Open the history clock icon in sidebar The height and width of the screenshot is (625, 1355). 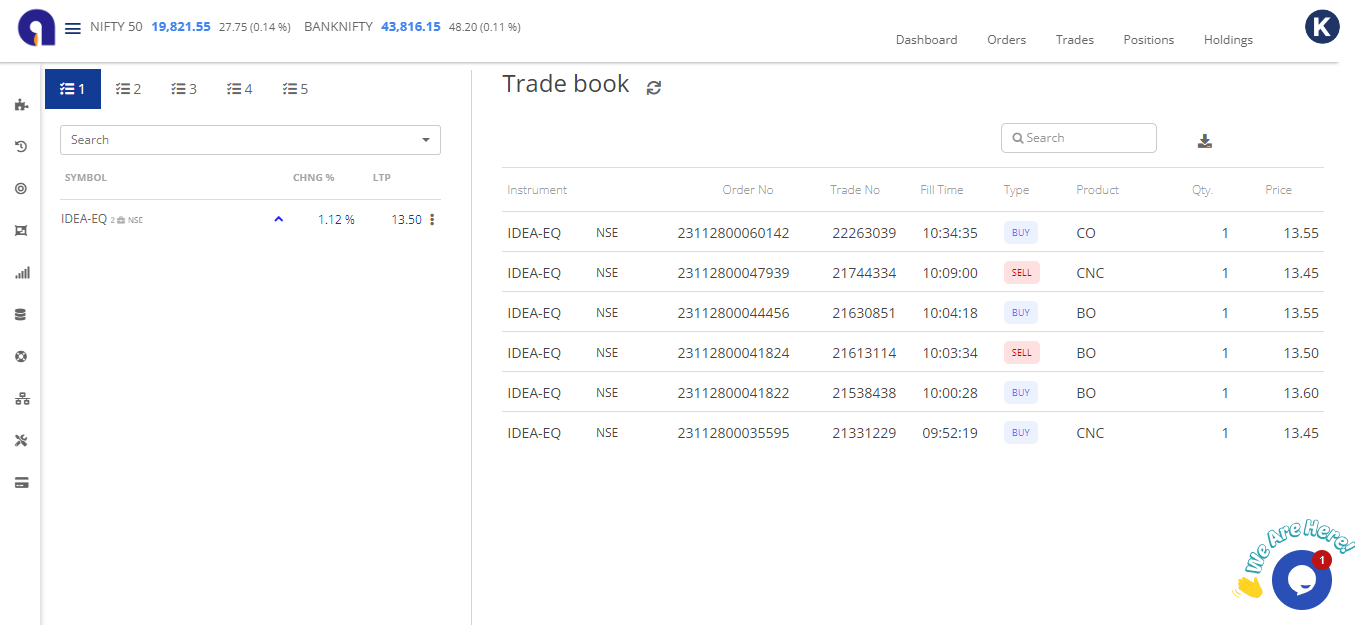(x=21, y=147)
